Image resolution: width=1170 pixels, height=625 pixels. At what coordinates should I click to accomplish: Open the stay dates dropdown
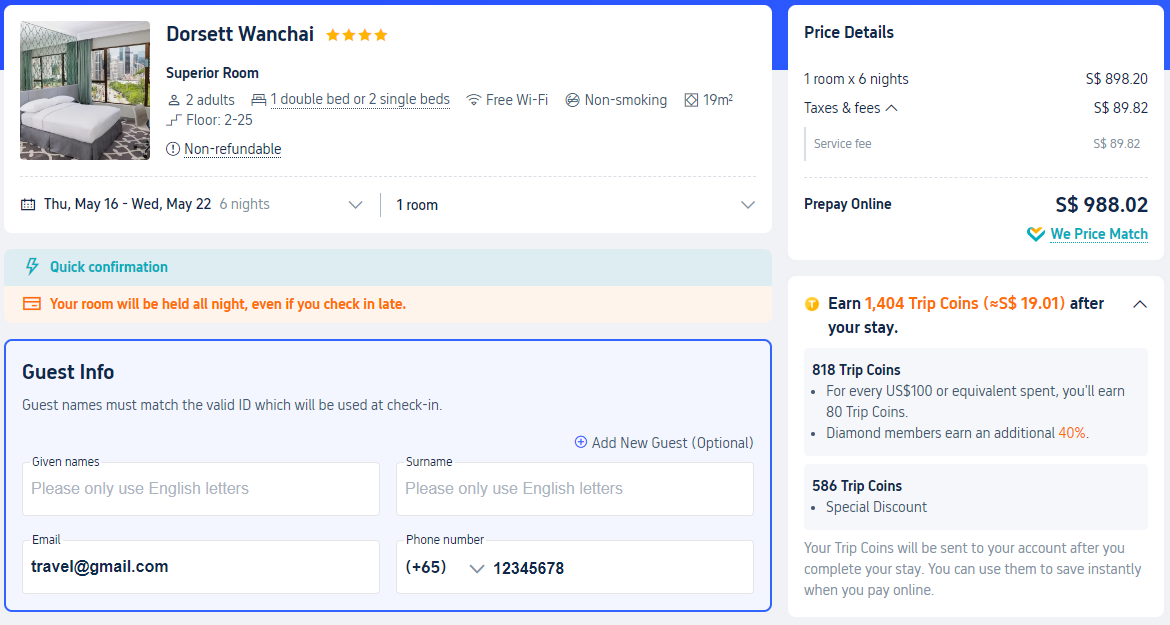(x=355, y=205)
